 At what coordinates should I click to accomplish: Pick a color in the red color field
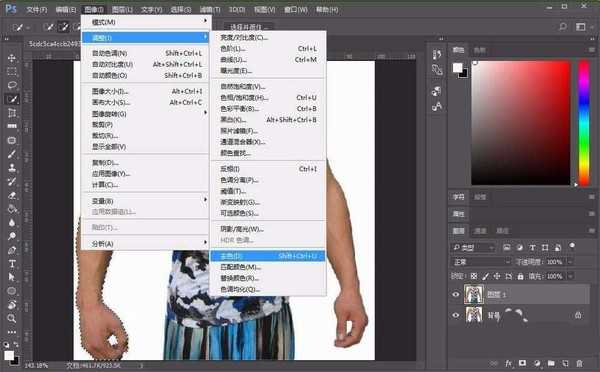521,123
